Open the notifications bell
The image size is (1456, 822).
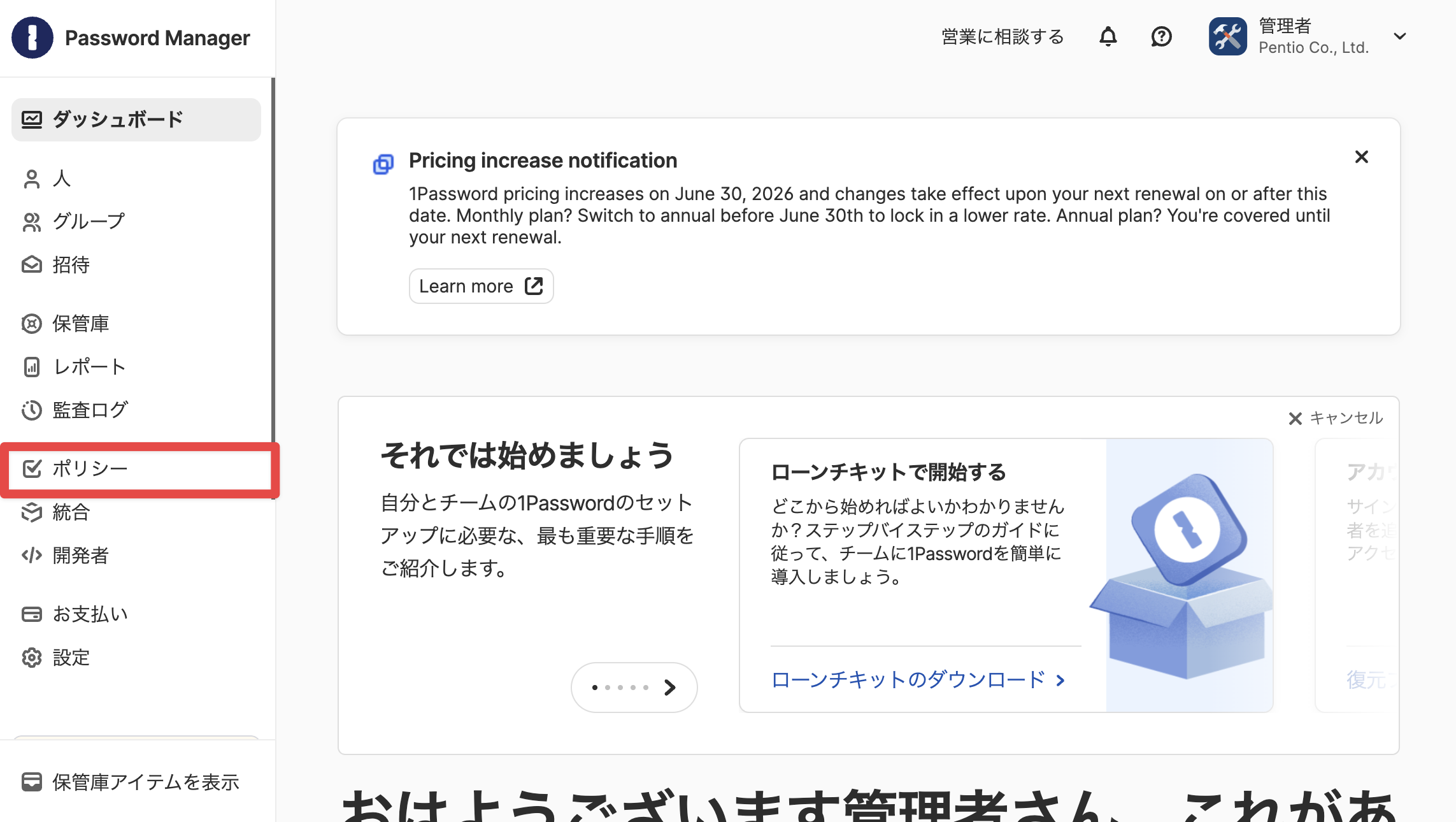[x=1108, y=36]
